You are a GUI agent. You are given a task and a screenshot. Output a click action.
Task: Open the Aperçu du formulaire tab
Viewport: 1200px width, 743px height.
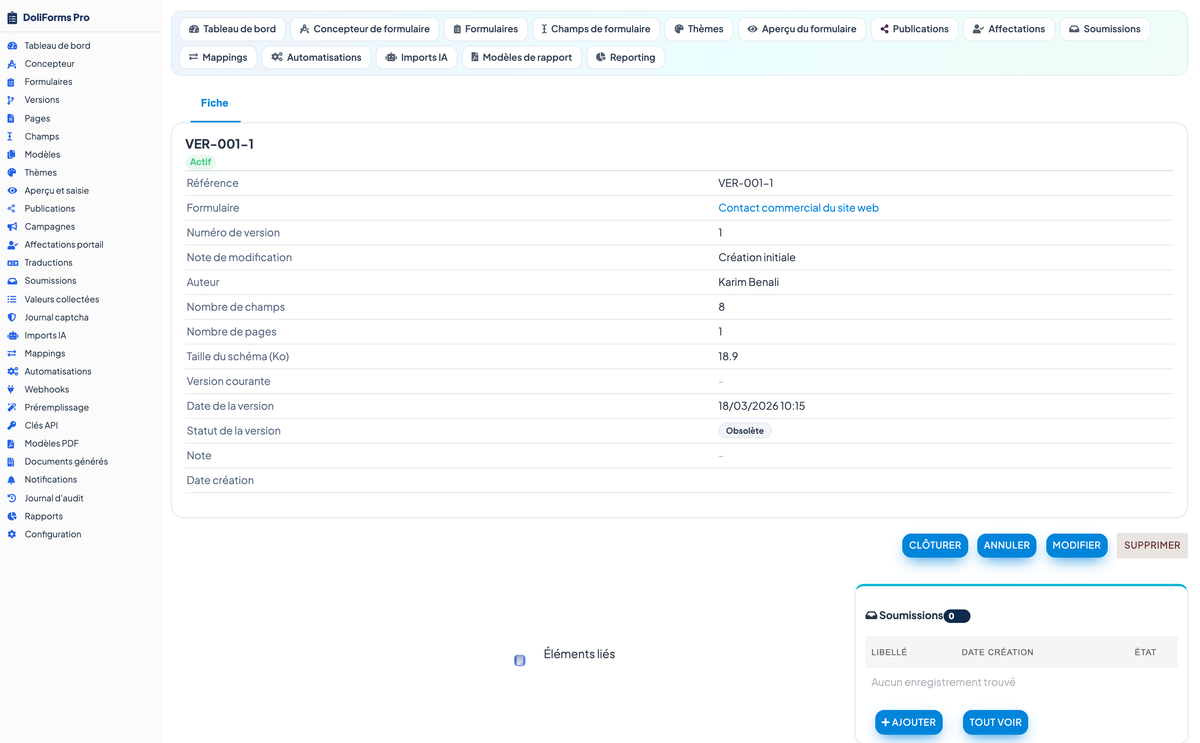[802, 29]
